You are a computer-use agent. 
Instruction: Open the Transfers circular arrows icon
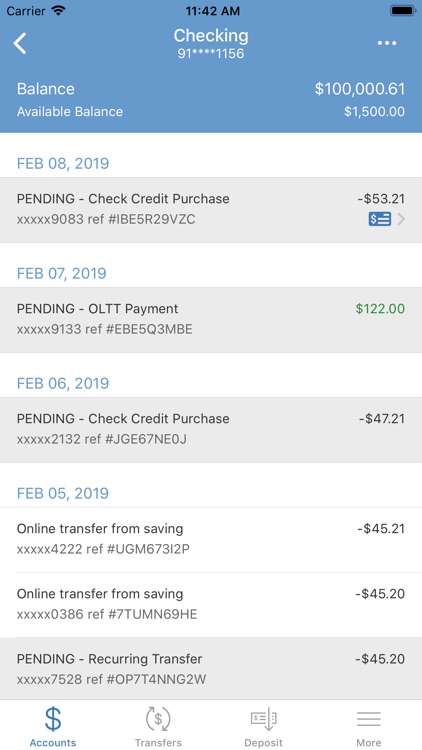click(158, 719)
